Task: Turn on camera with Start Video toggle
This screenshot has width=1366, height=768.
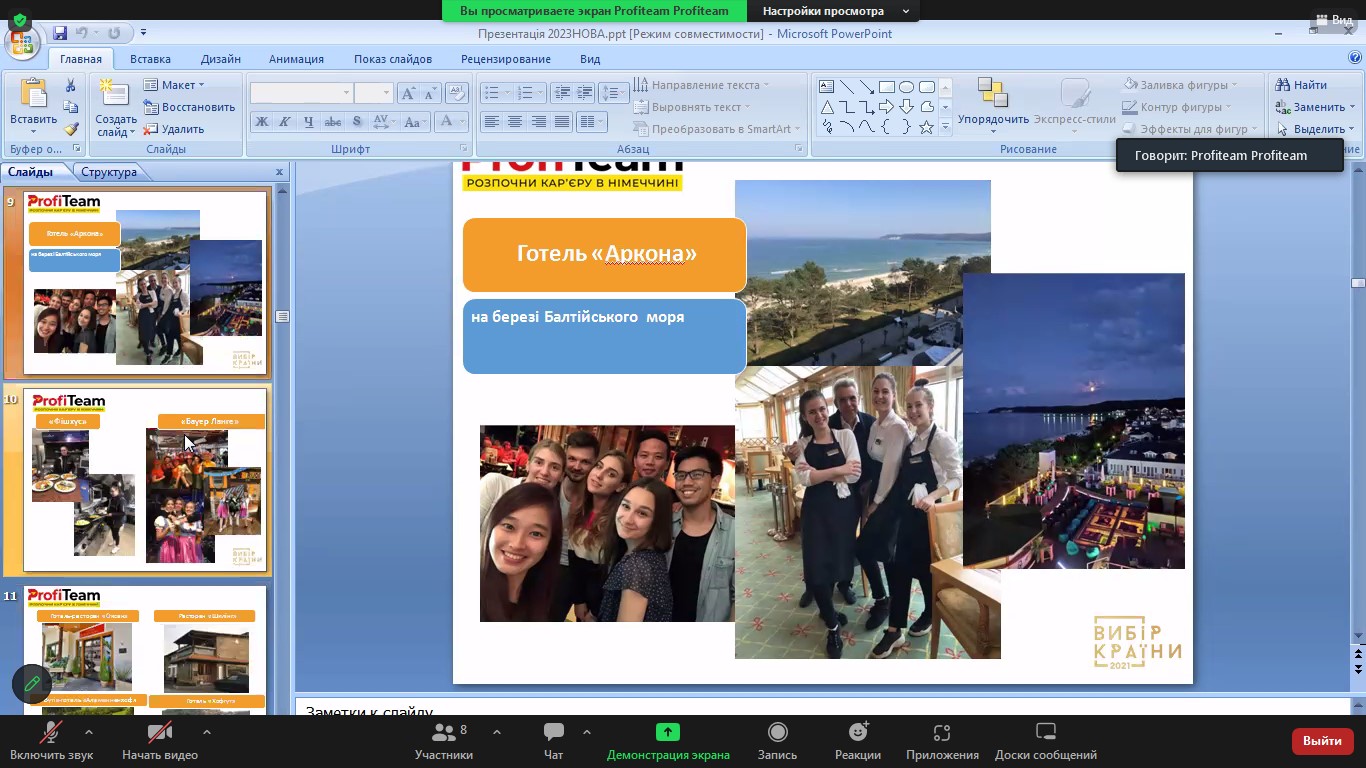Action: 159,733
